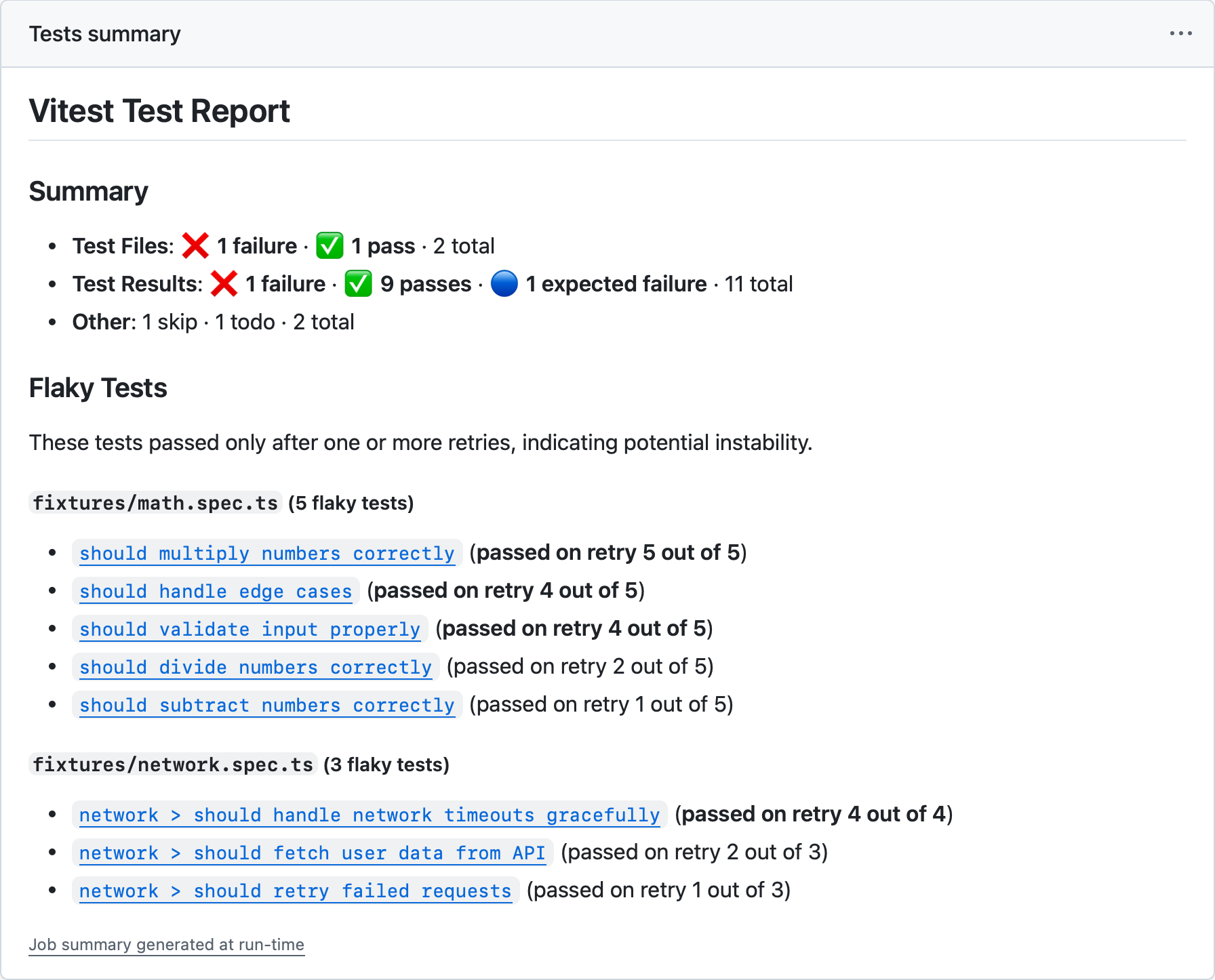
Task: Select the Vitest Test Report heading
Action: click(x=159, y=110)
